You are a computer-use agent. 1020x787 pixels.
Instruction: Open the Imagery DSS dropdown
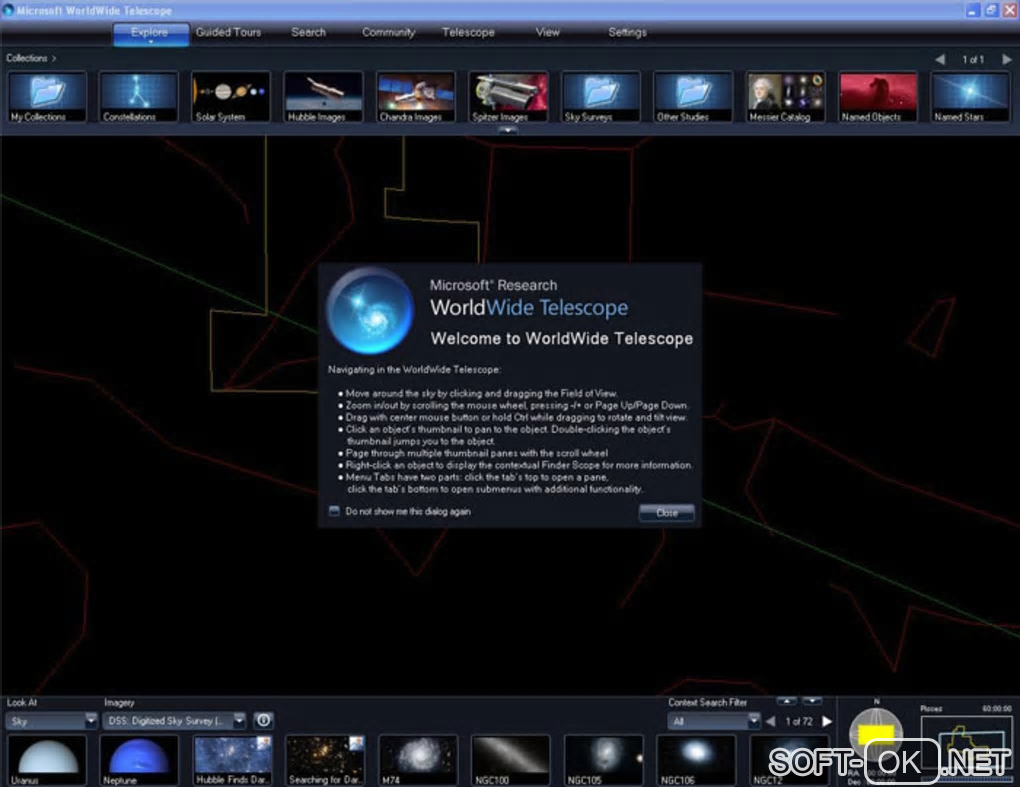point(174,721)
